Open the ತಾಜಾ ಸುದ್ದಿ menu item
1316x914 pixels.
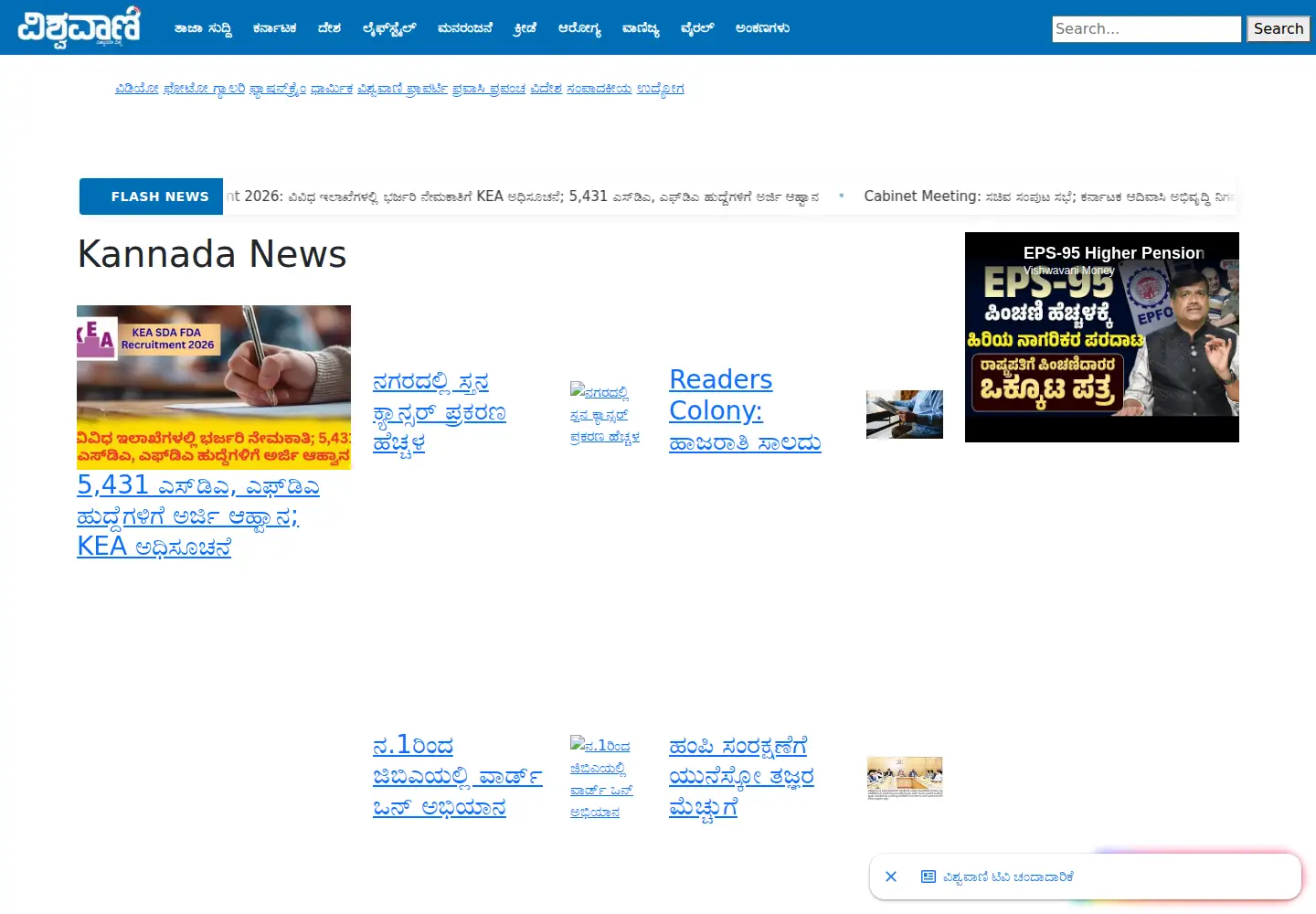pyautogui.click(x=203, y=28)
